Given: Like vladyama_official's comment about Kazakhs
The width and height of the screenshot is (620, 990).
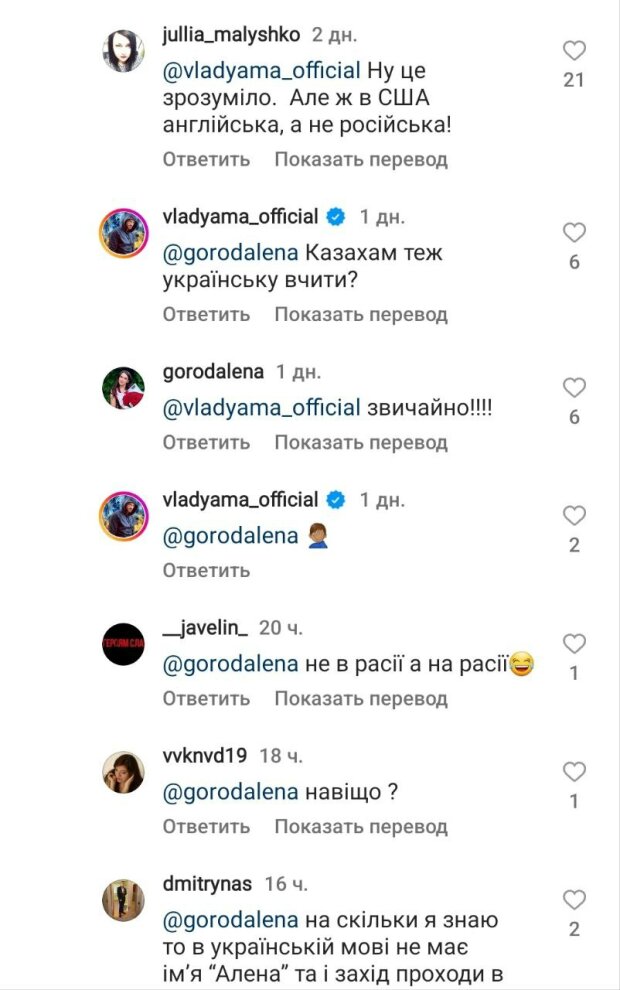Looking at the screenshot, I should (x=573, y=234).
